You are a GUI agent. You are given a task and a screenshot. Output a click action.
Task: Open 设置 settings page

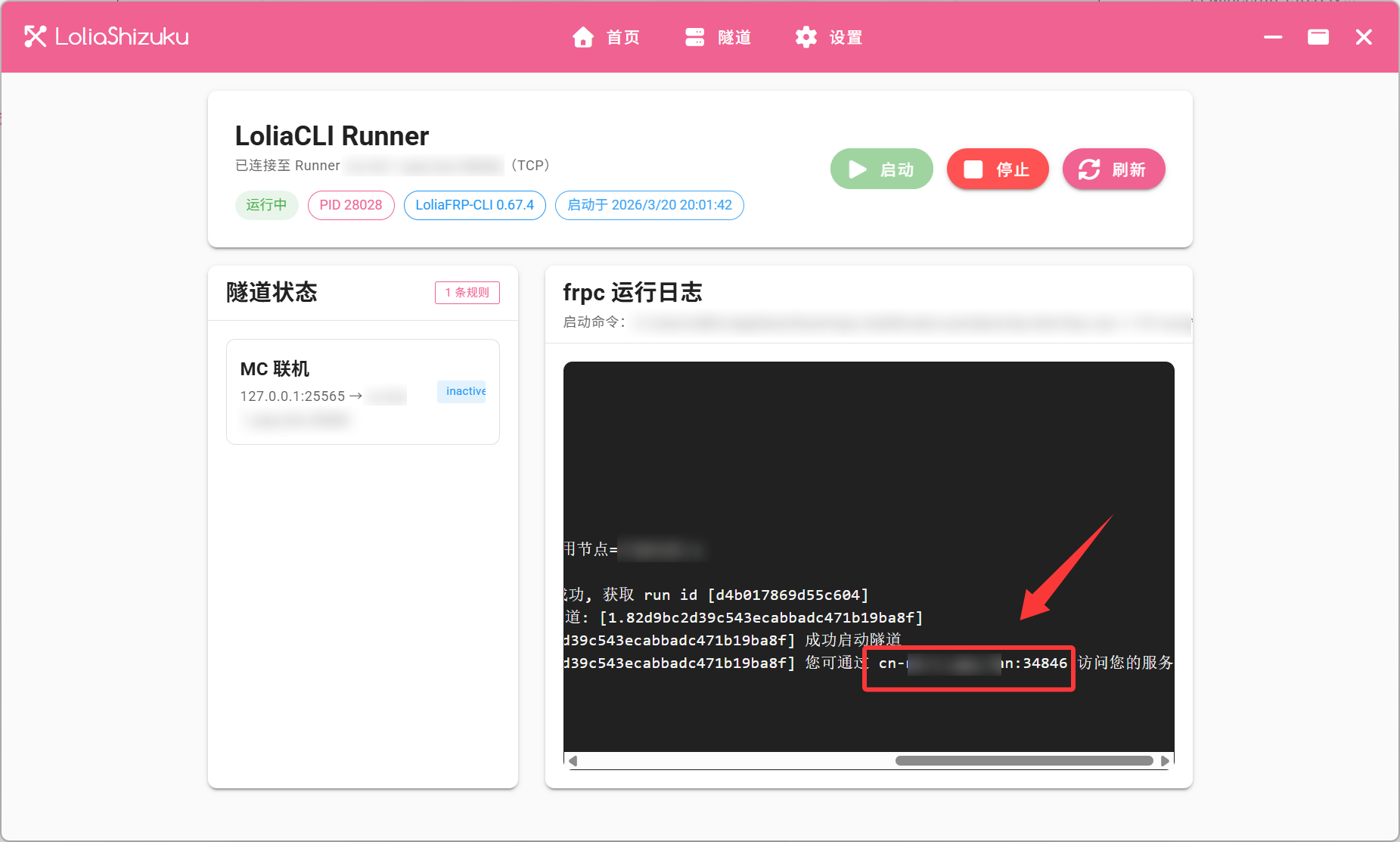(829, 37)
